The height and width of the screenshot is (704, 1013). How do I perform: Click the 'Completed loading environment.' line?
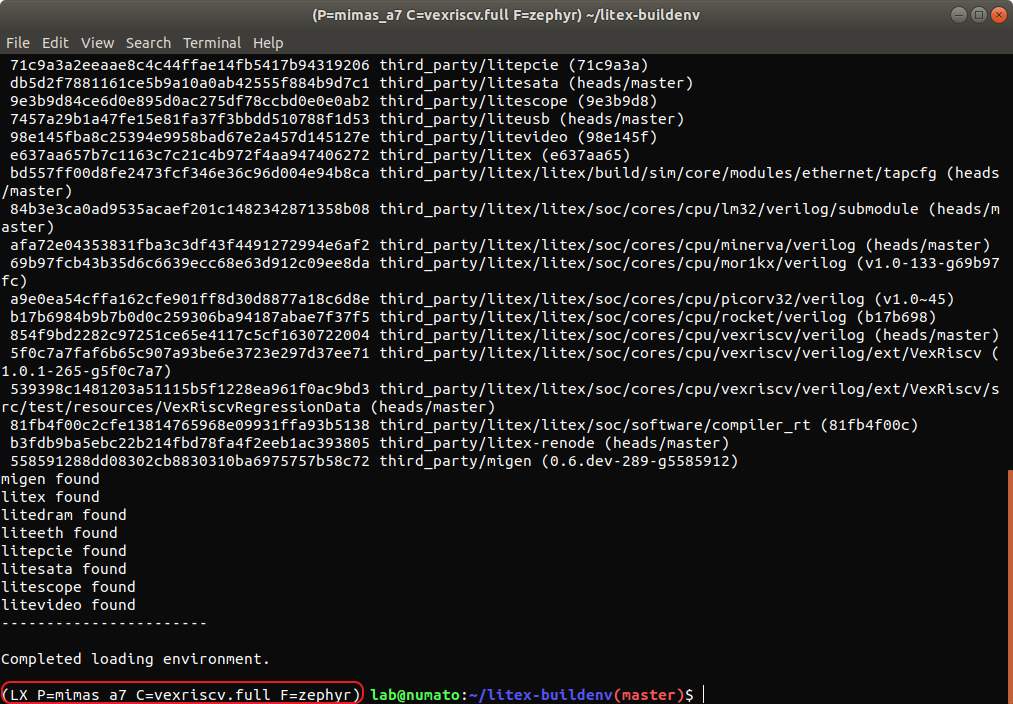[x=135, y=659]
